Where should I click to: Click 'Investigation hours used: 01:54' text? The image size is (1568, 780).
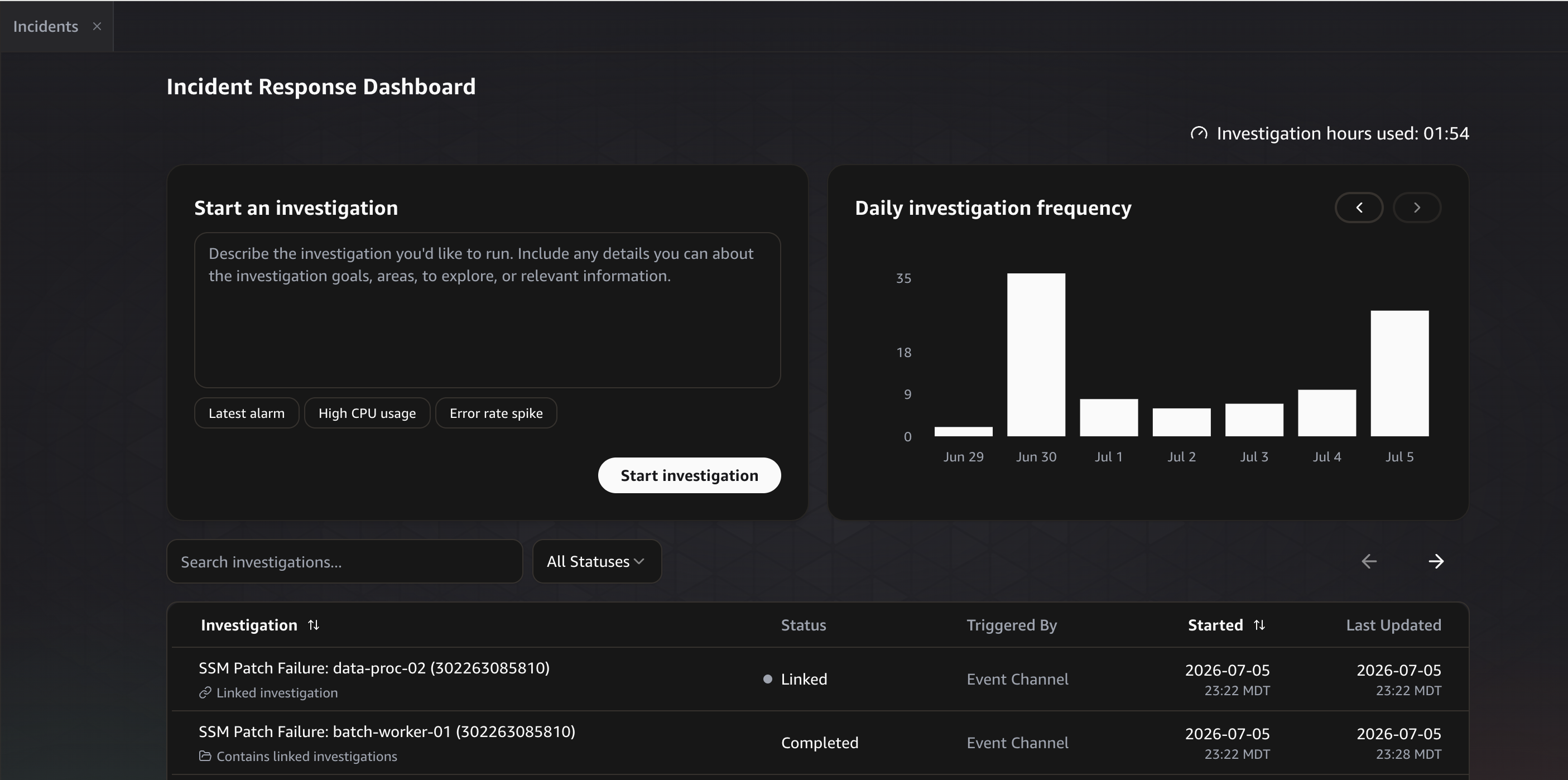pos(1343,133)
